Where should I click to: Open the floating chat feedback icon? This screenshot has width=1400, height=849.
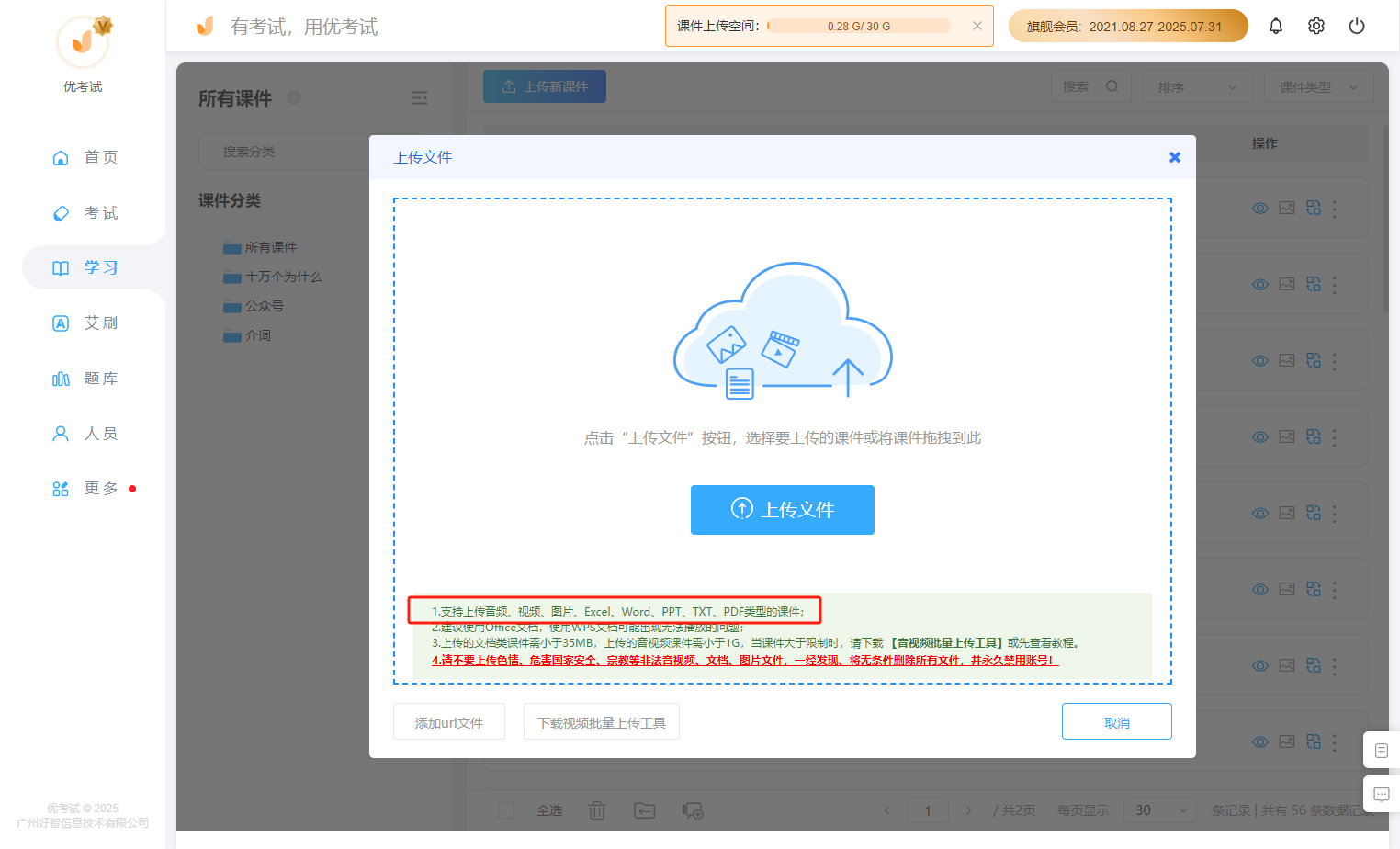pos(1382,794)
